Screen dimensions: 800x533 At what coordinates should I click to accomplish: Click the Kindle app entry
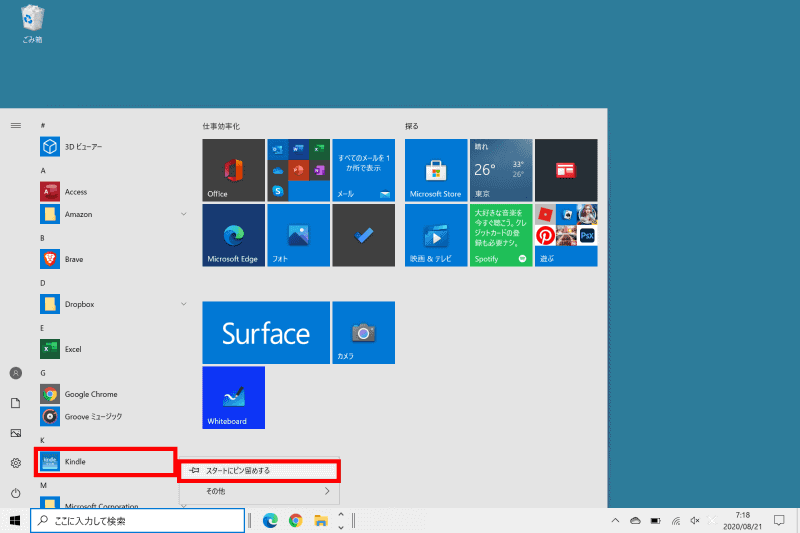coord(106,462)
